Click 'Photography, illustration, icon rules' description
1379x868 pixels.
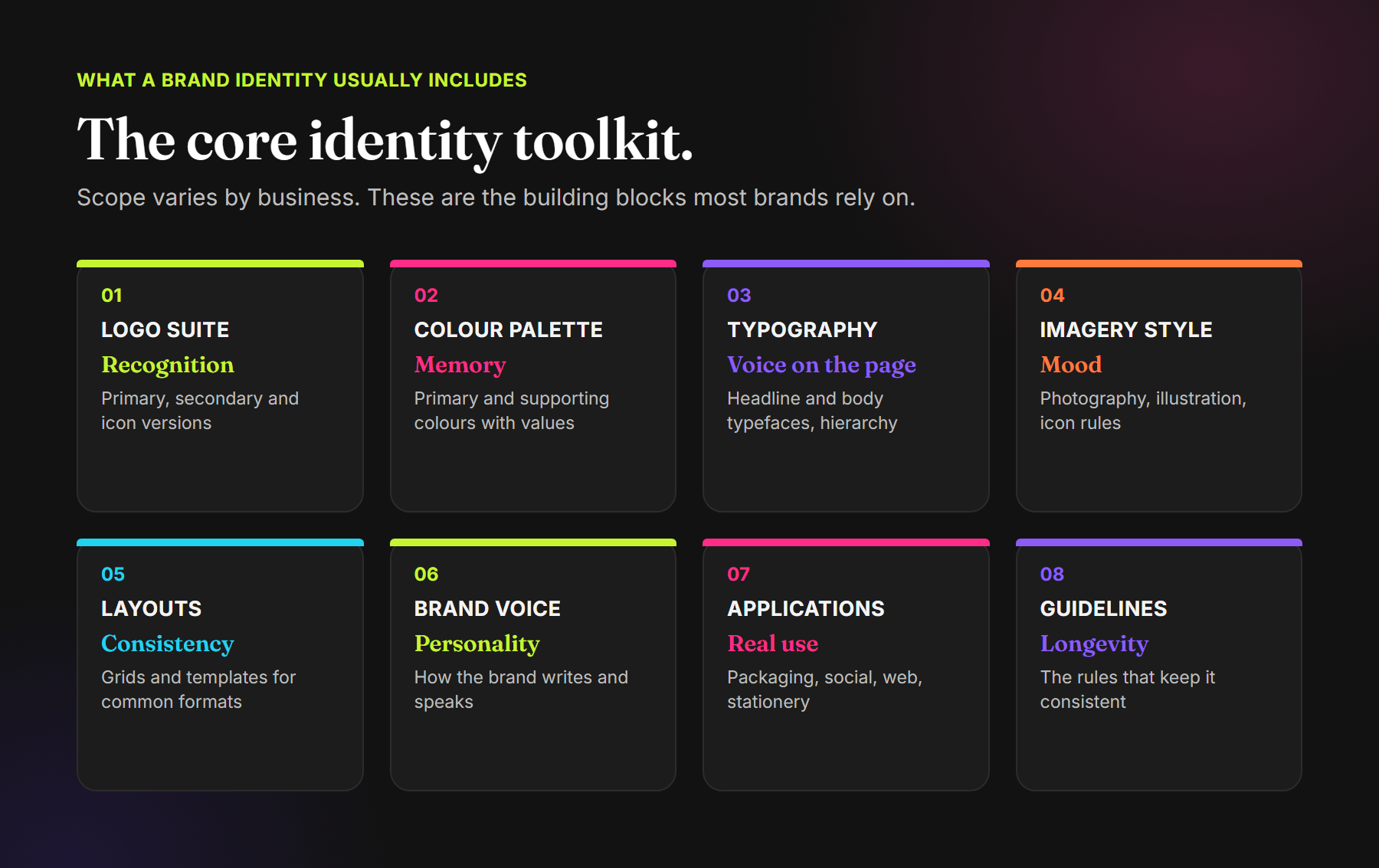pyautogui.click(x=1143, y=411)
